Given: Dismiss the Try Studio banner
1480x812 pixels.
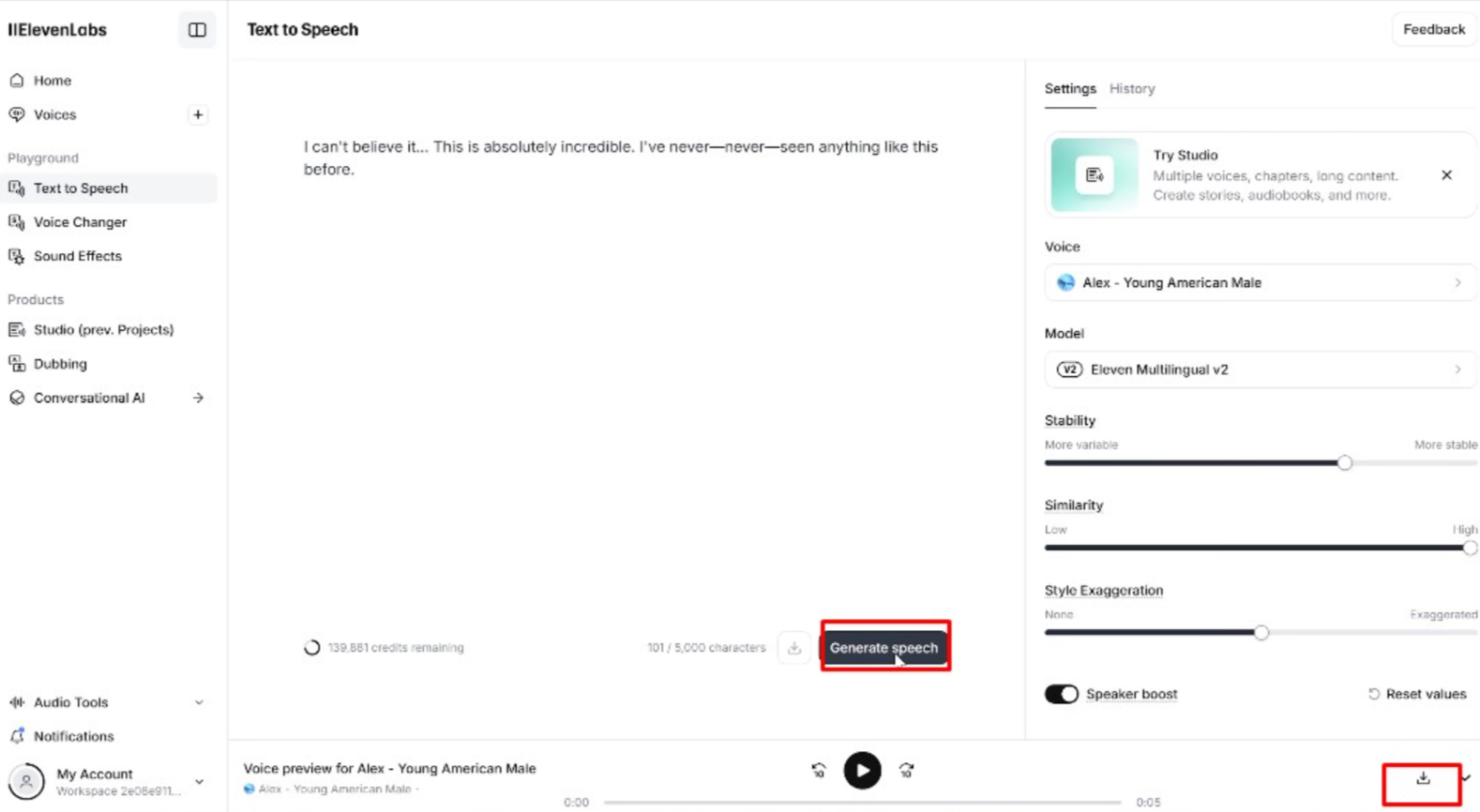Looking at the screenshot, I should point(1446,175).
